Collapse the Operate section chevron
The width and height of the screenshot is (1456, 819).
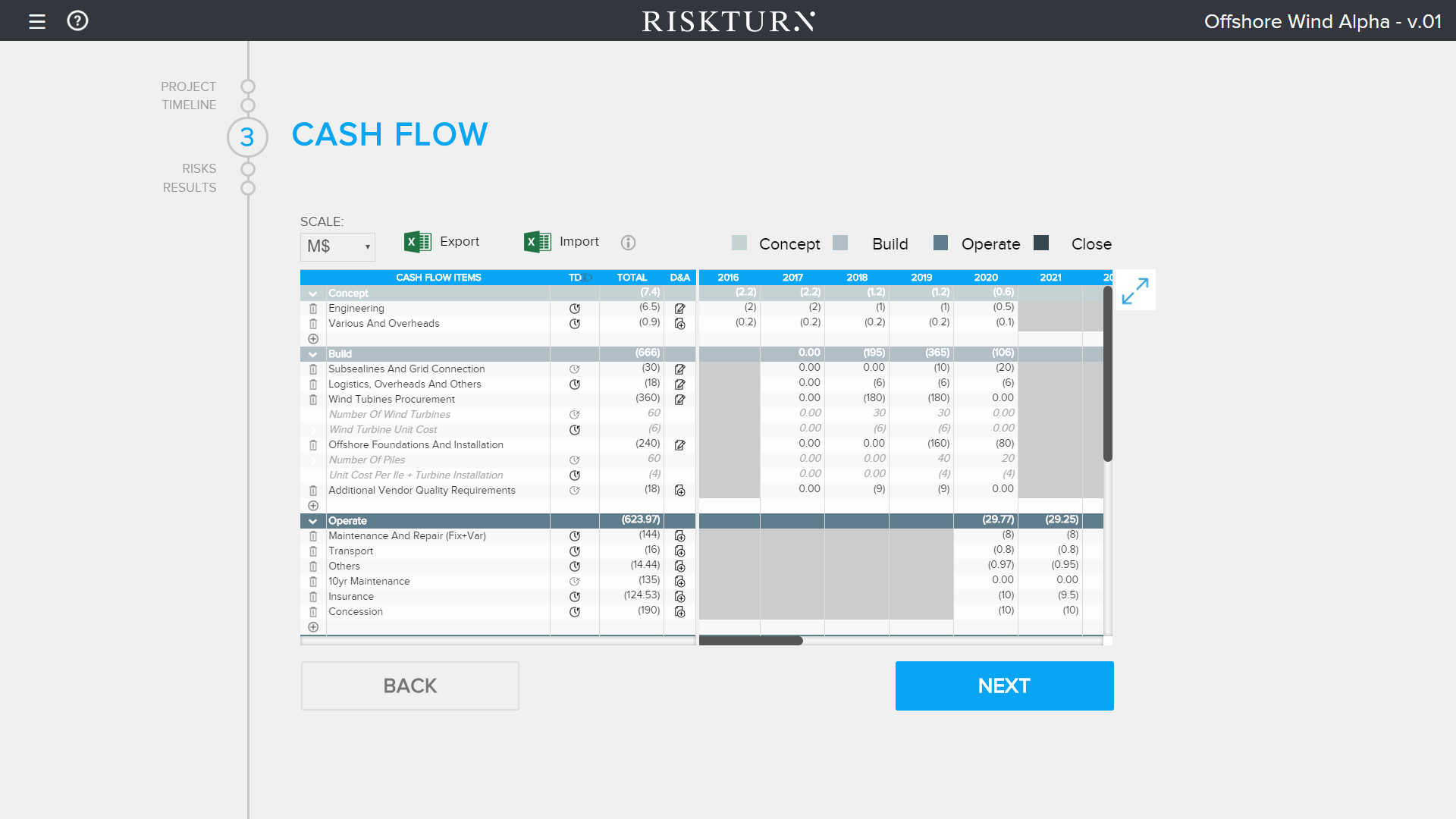point(313,521)
